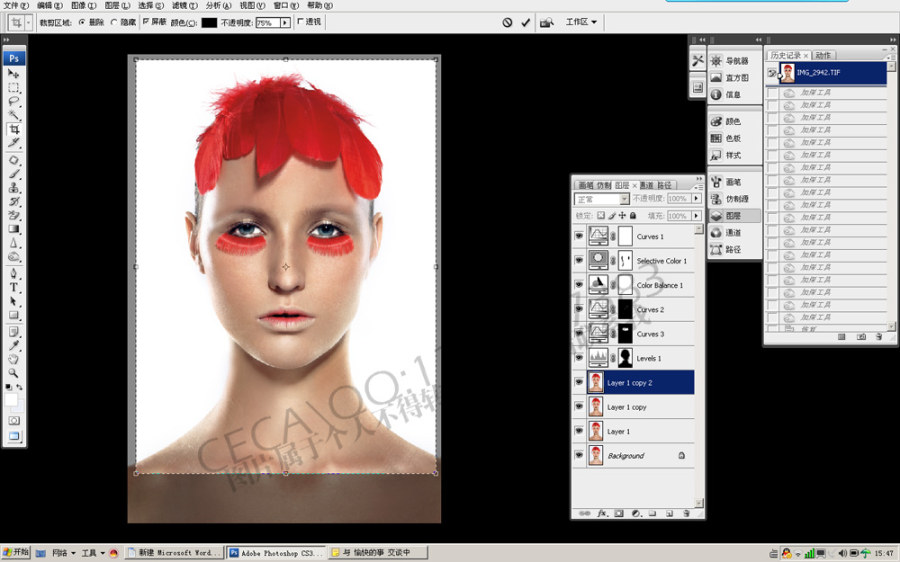The width and height of the screenshot is (900, 562).
Task: Select the Type tool
Action: (x=14, y=288)
